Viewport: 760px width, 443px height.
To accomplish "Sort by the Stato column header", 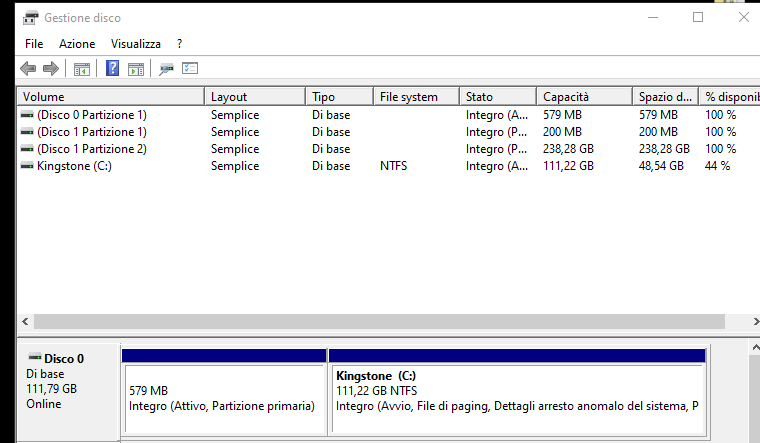I will pyautogui.click(x=498, y=96).
